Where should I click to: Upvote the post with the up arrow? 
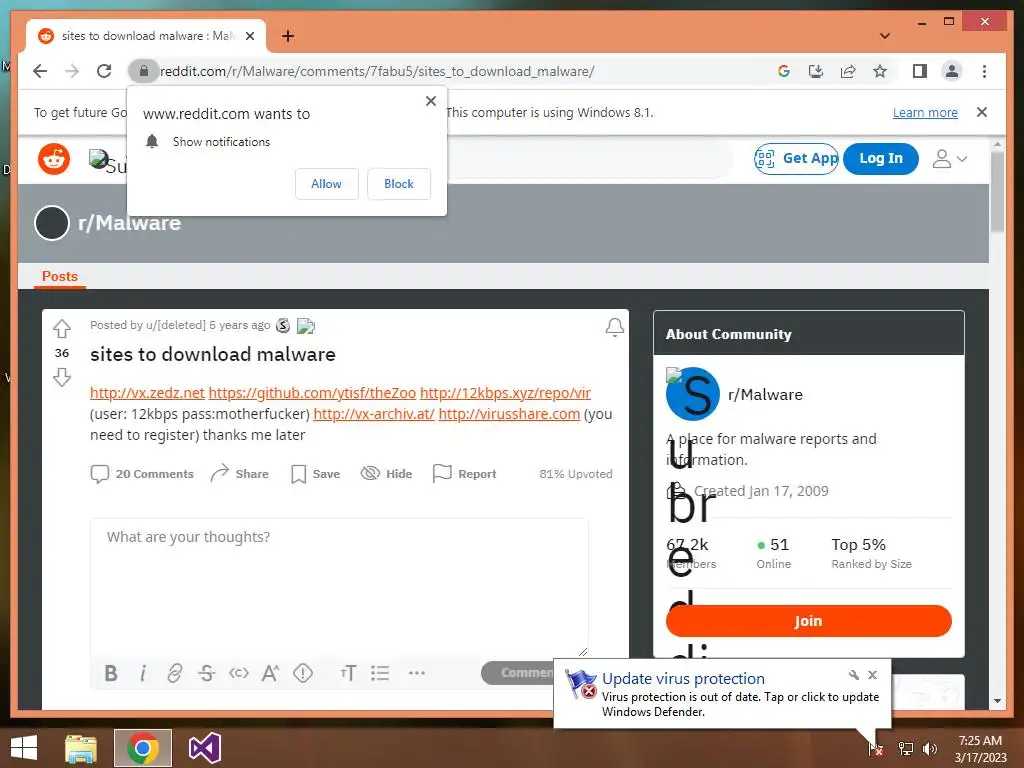pyautogui.click(x=62, y=328)
